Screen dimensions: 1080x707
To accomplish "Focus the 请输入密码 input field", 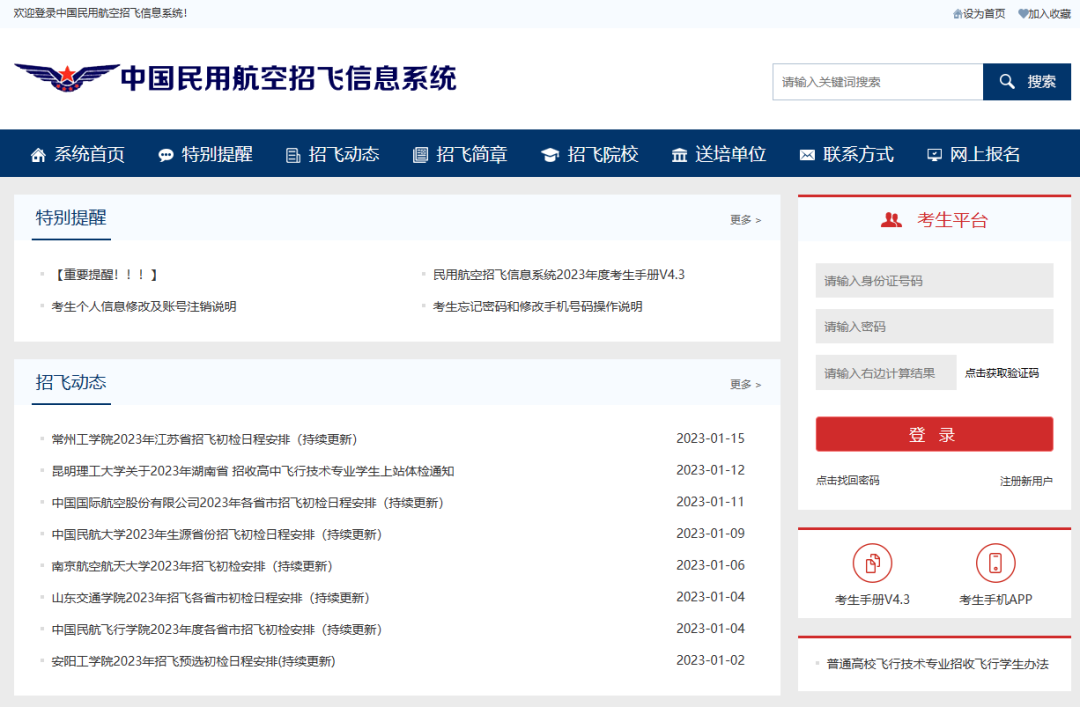I will tap(934, 326).
